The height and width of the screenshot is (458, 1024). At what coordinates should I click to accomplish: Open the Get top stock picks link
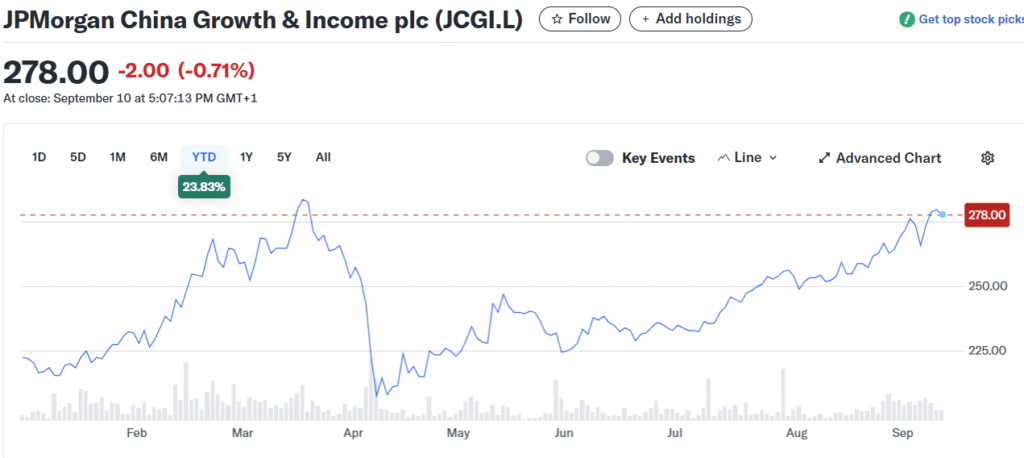point(970,20)
